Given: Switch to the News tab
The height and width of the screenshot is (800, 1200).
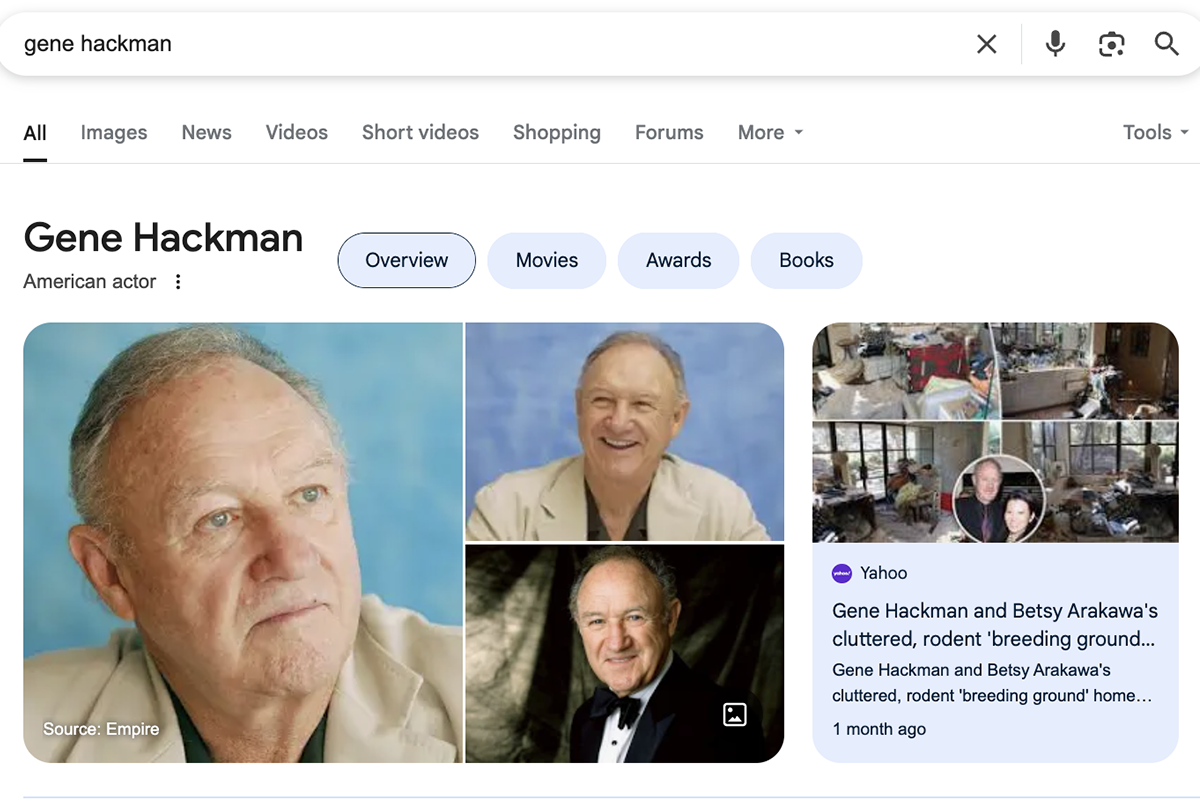Looking at the screenshot, I should coord(207,132).
